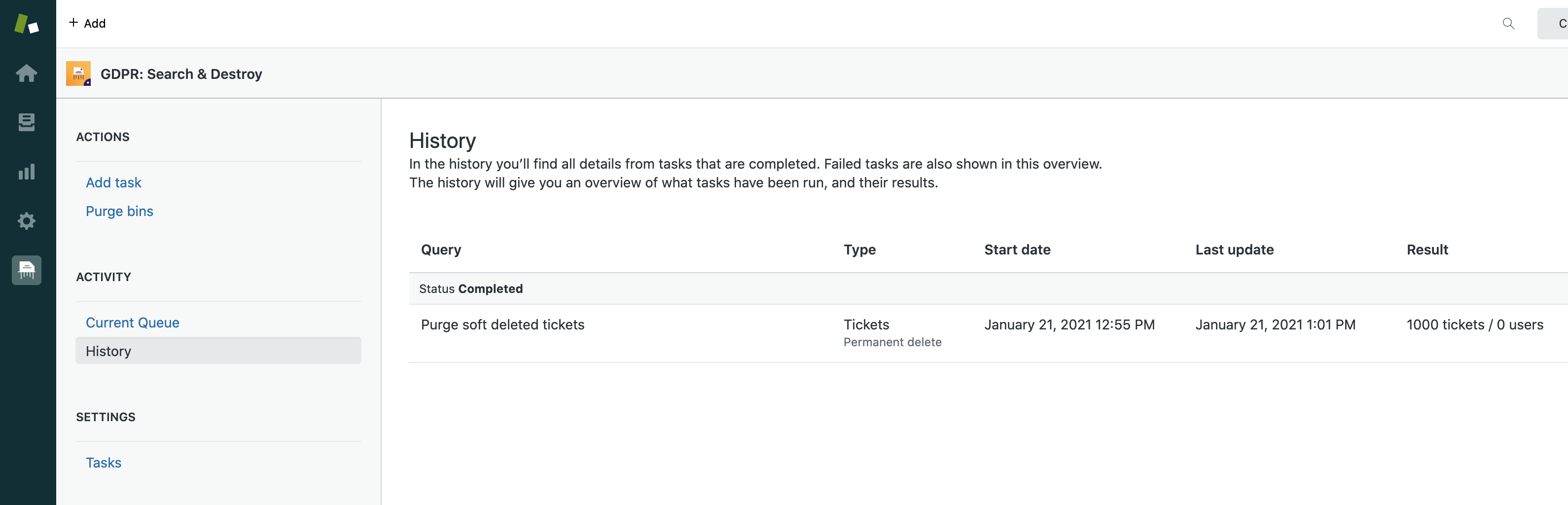Image resolution: width=1568 pixels, height=505 pixels.
Task: Open the Add task link
Action: click(x=113, y=182)
